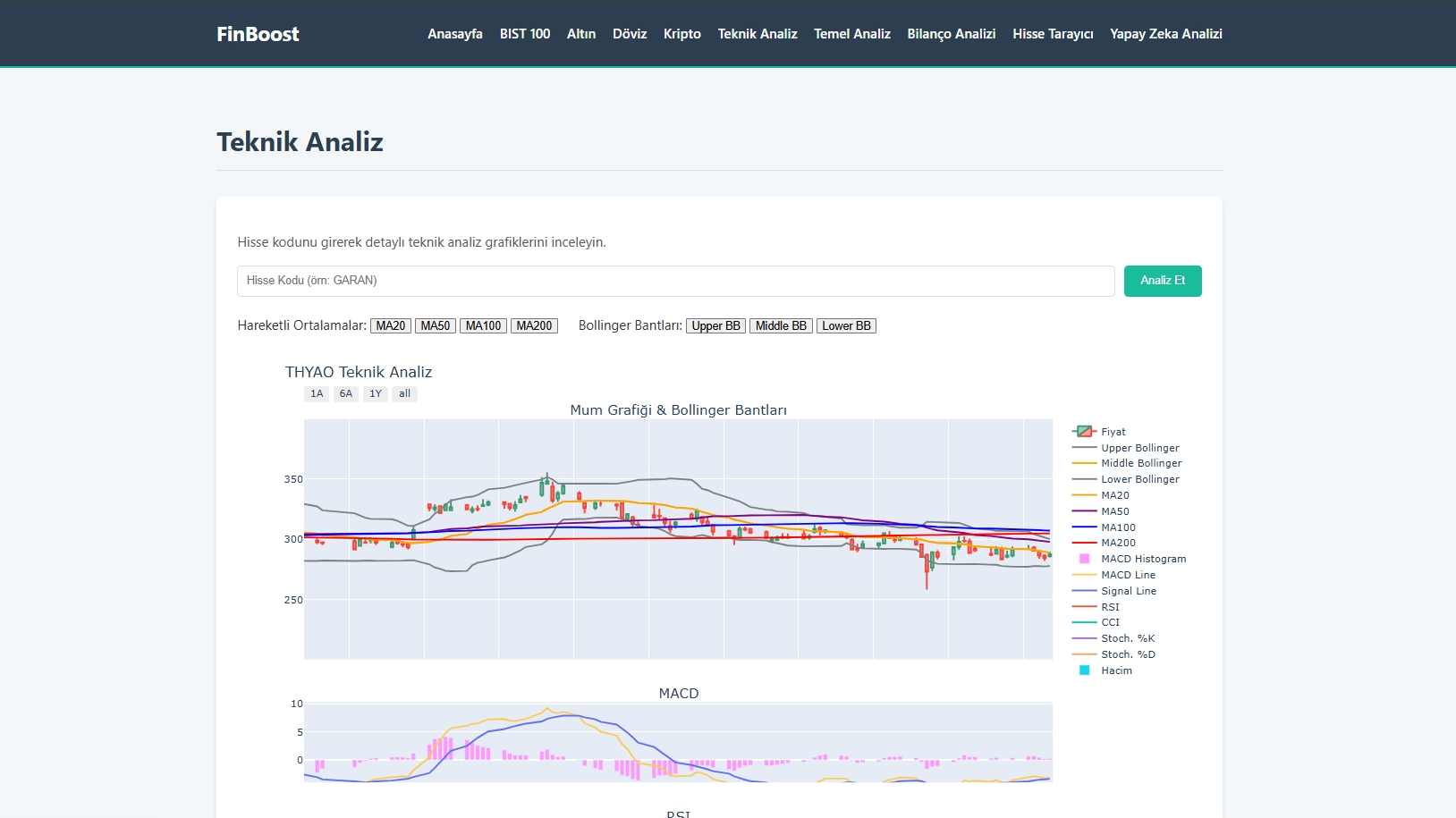Hide the Middle Bollinger legend entry
This screenshot has height=818, width=1456.
pyautogui.click(x=1129, y=463)
